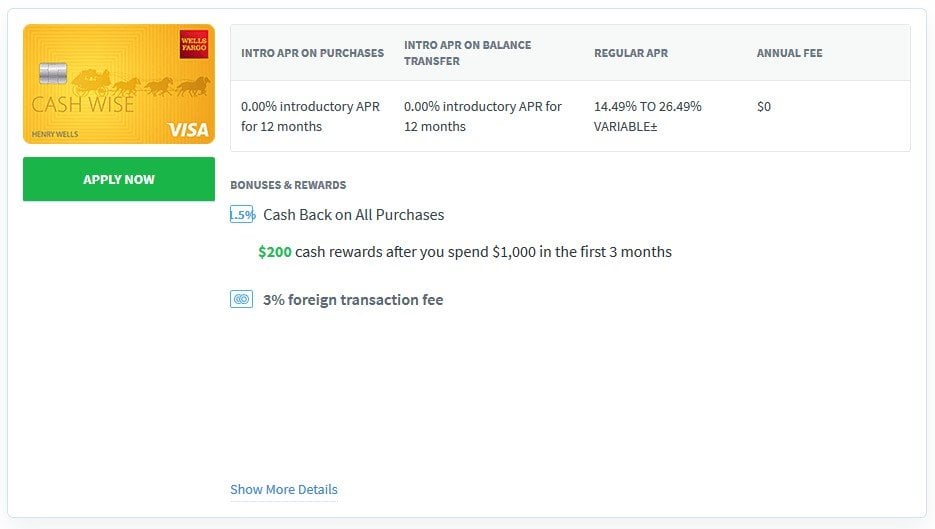Screen dimensions: 935x529
Task: Click the $0 annual fee value
Action: point(764,106)
